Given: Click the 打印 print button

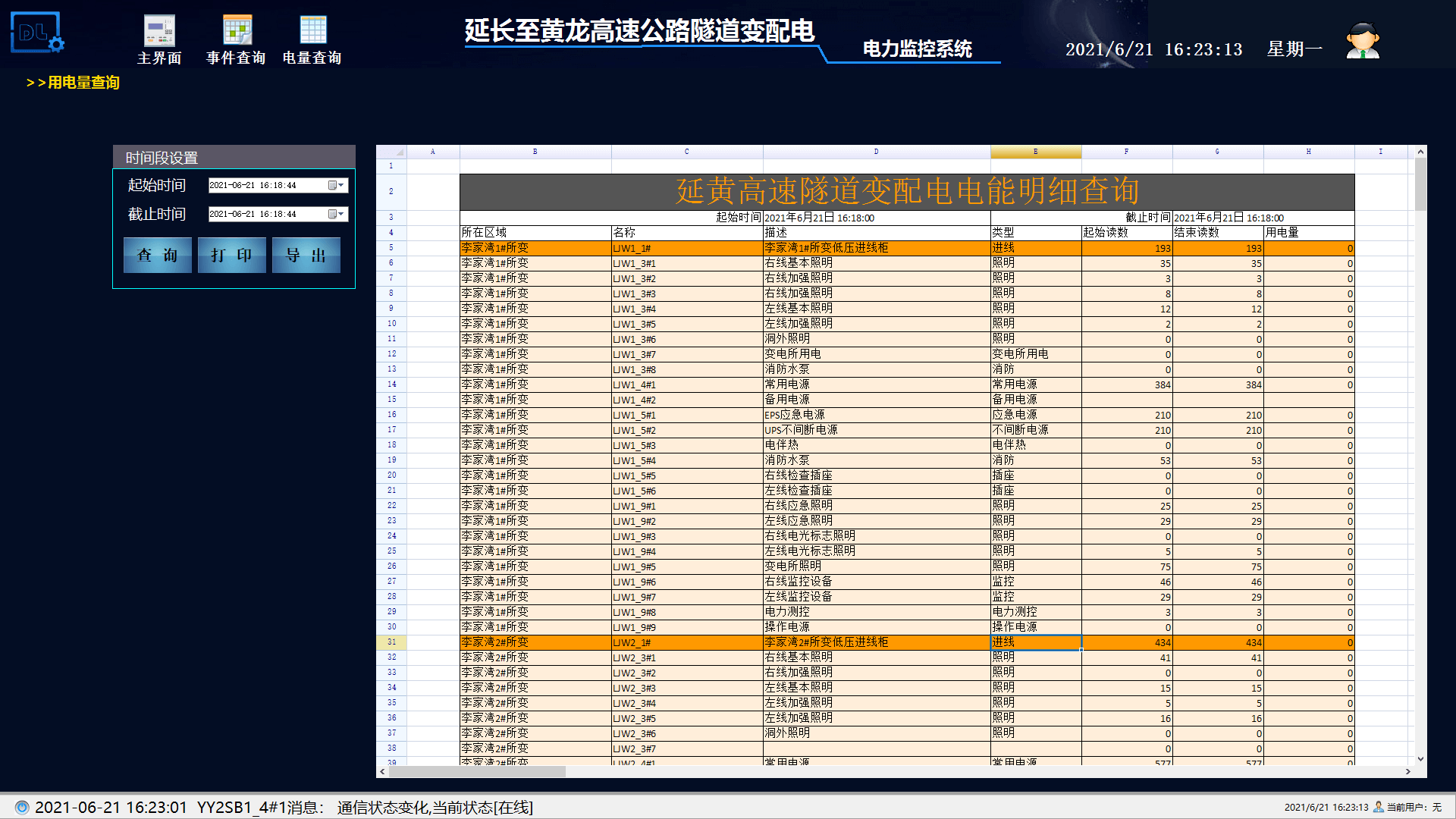Looking at the screenshot, I should [231, 255].
